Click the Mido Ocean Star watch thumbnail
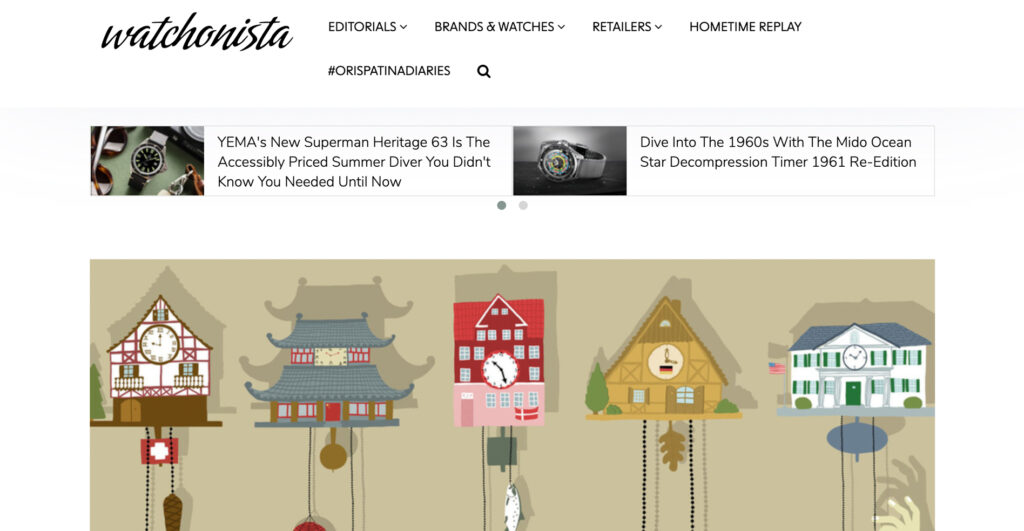 tap(569, 161)
